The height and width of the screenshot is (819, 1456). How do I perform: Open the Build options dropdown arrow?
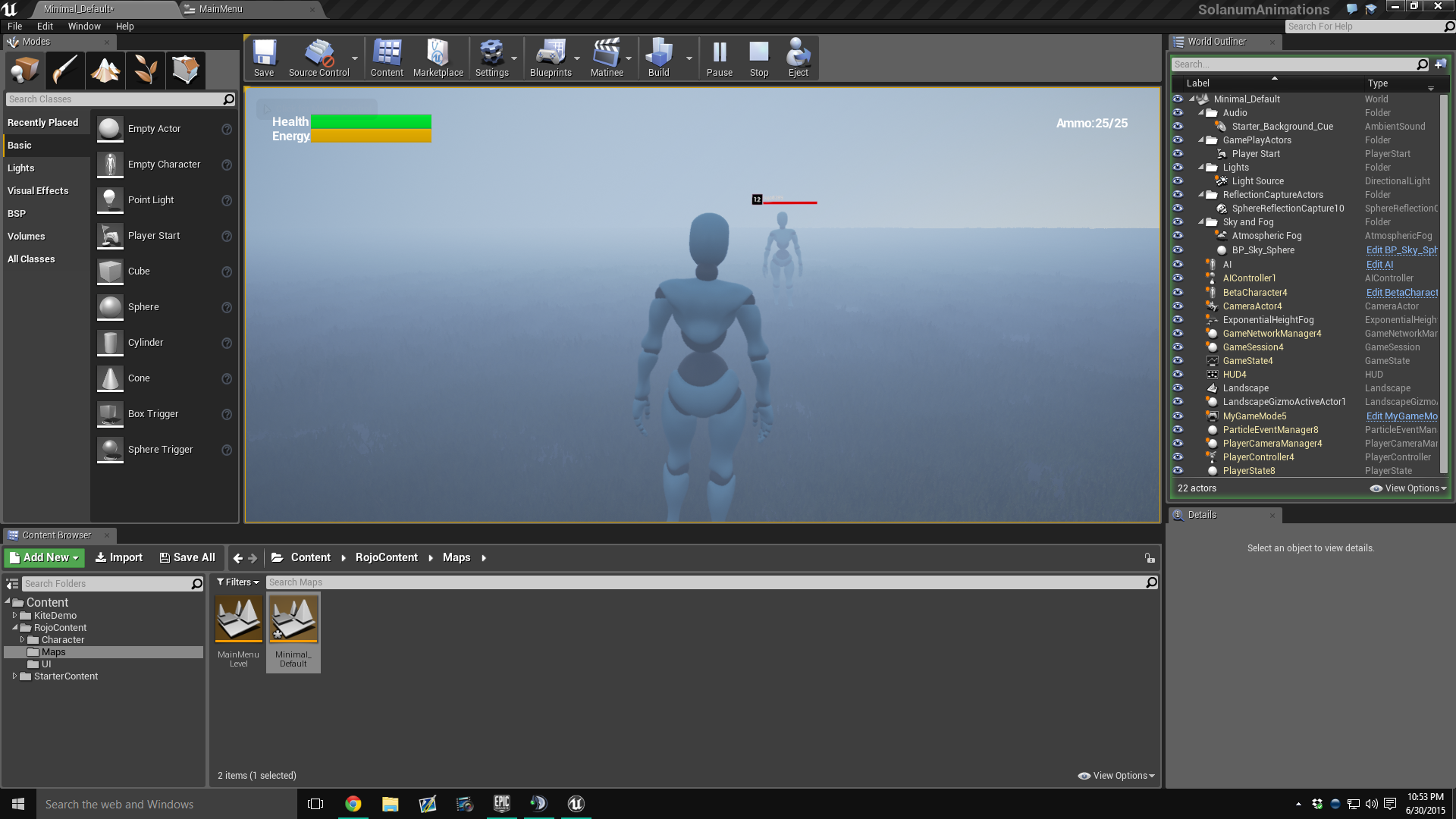689,58
